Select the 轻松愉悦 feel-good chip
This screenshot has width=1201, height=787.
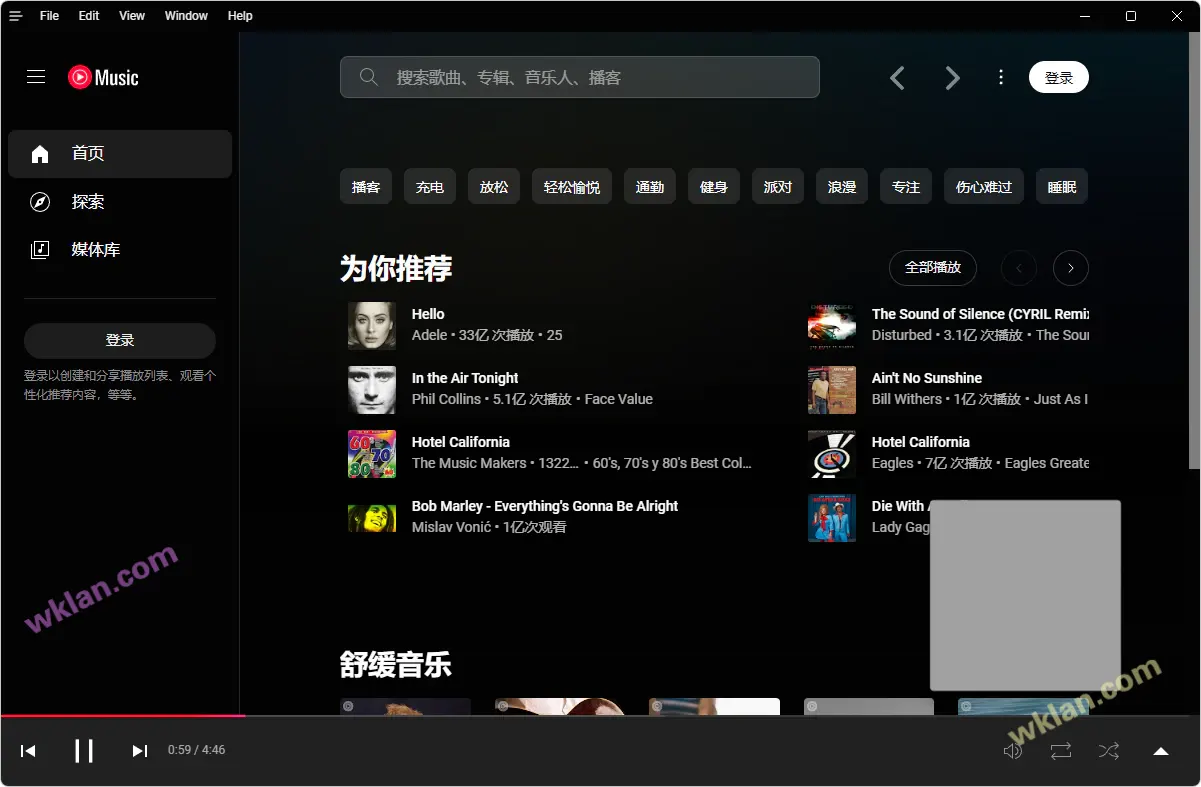572,187
